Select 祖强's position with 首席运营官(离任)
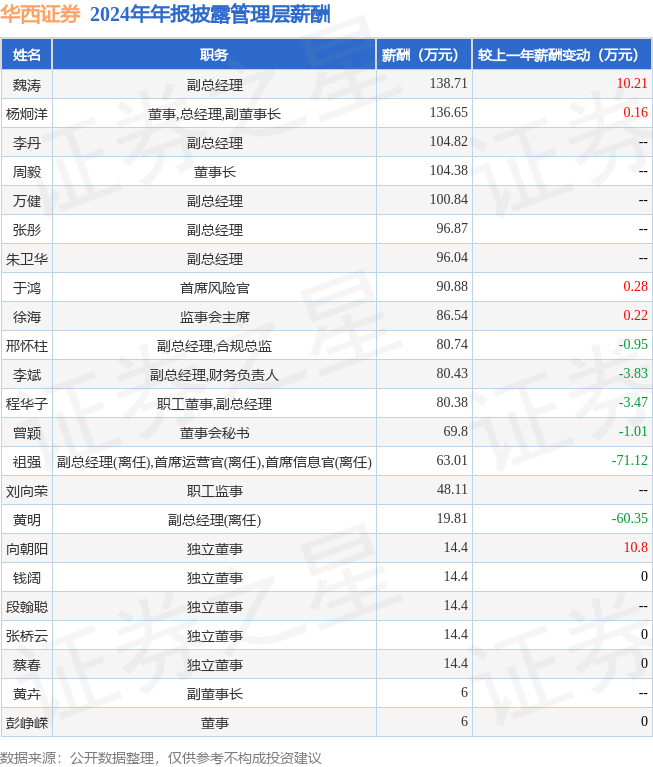Image resolution: width=653 pixels, height=767 pixels. (x=214, y=462)
